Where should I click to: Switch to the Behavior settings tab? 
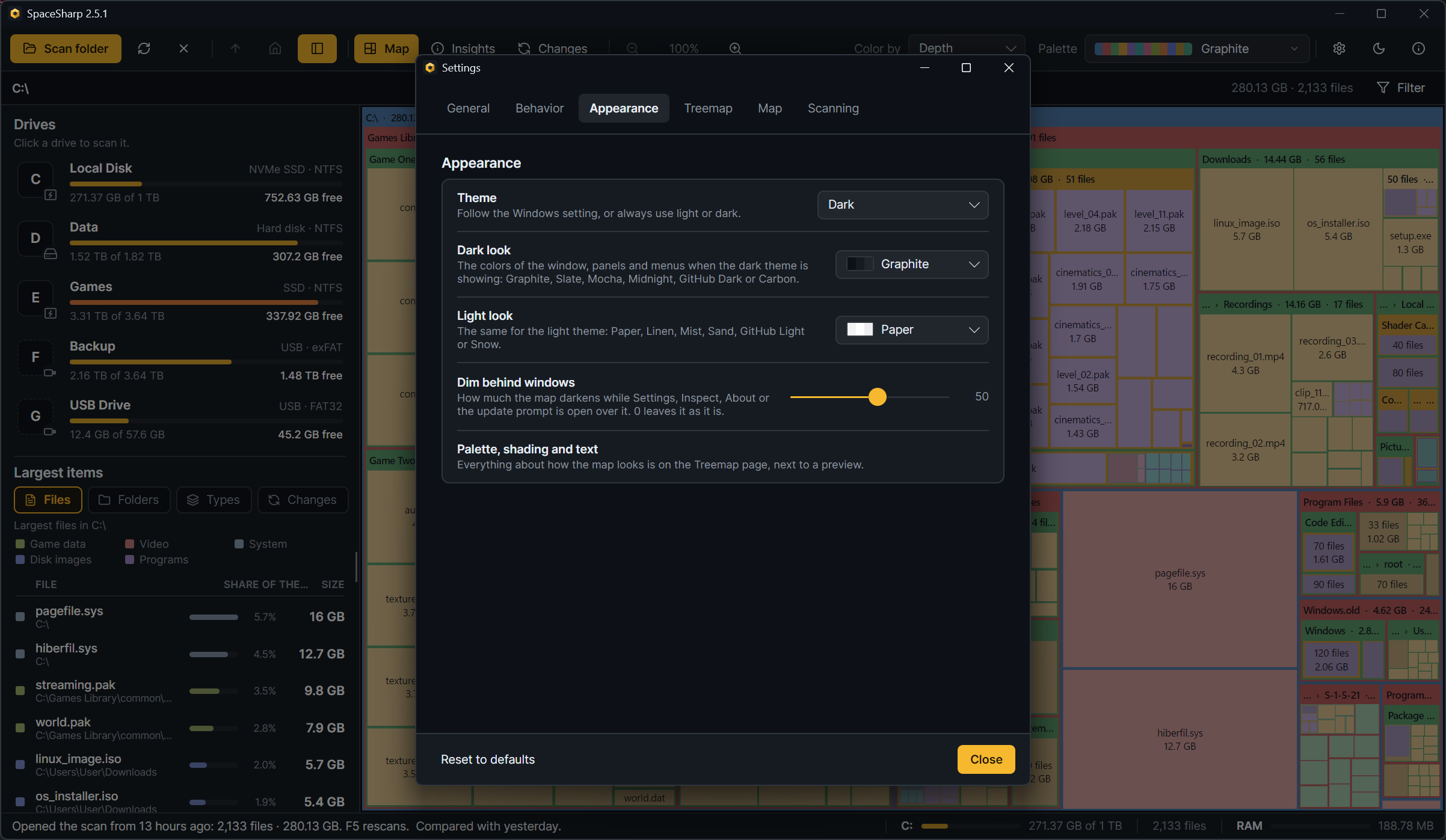point(540,109)
